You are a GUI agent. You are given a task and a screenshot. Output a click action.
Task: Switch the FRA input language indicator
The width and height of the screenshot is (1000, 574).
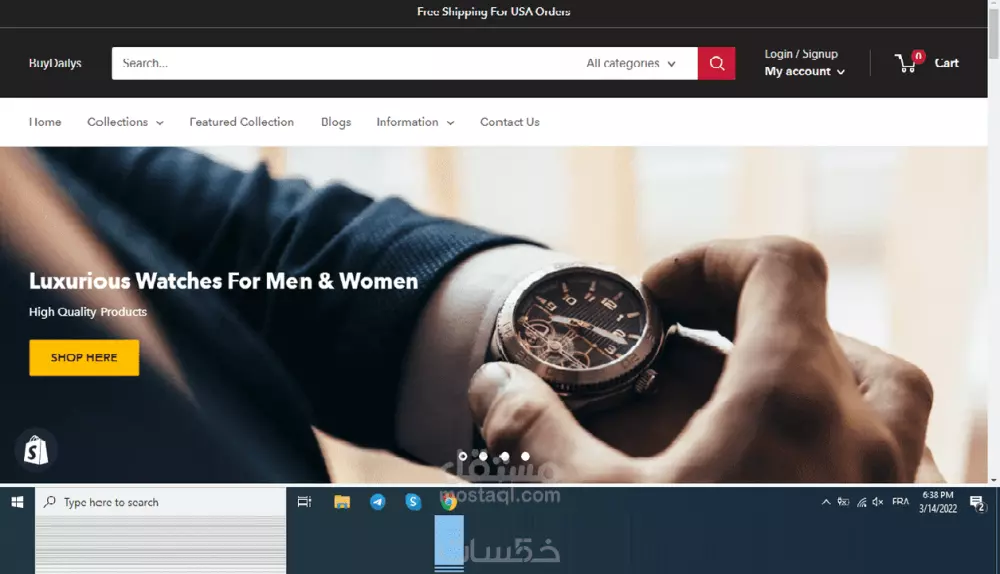tap(901, 502)
